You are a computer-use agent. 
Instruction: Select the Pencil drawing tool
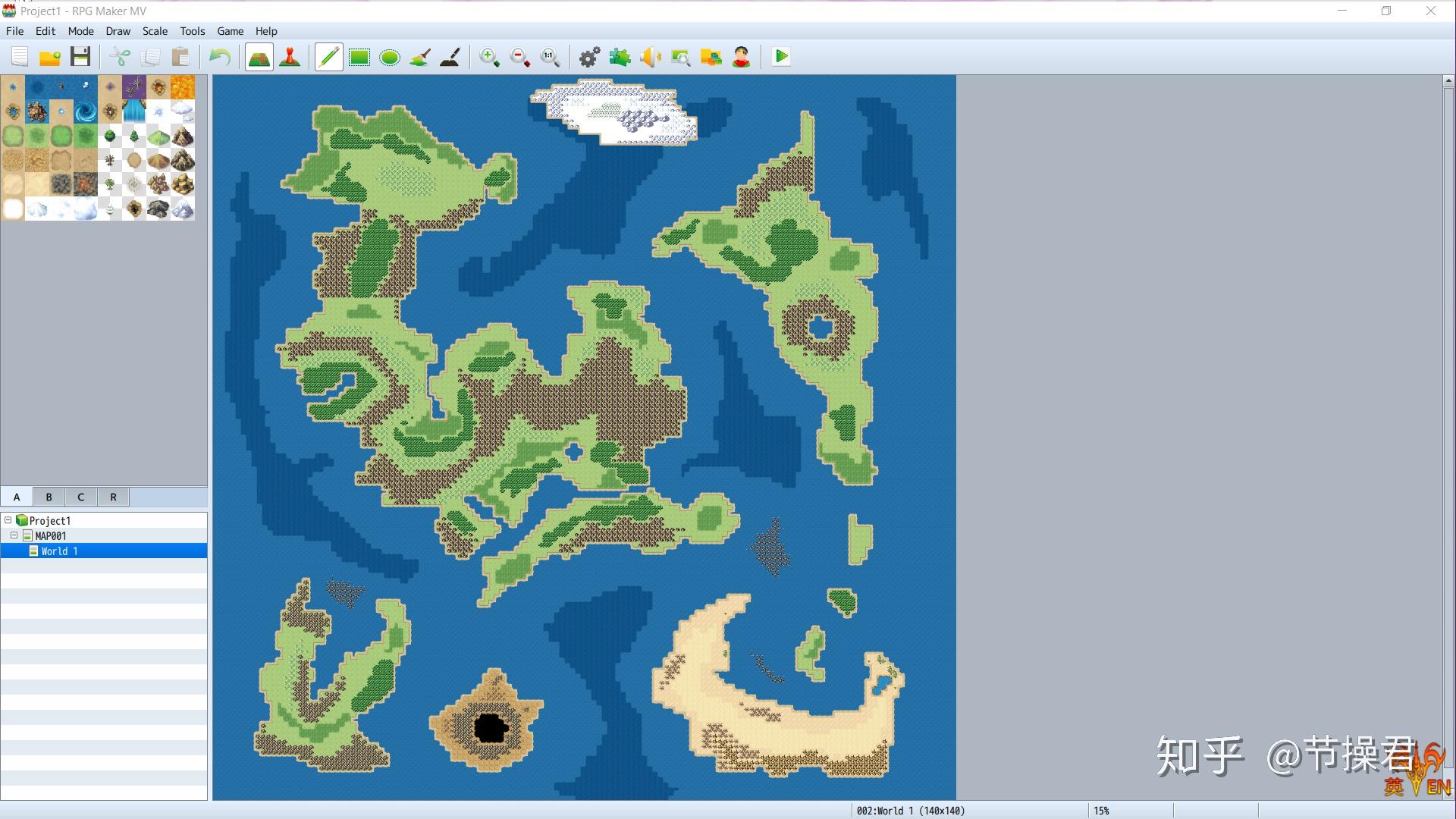(x=328, y=57)
